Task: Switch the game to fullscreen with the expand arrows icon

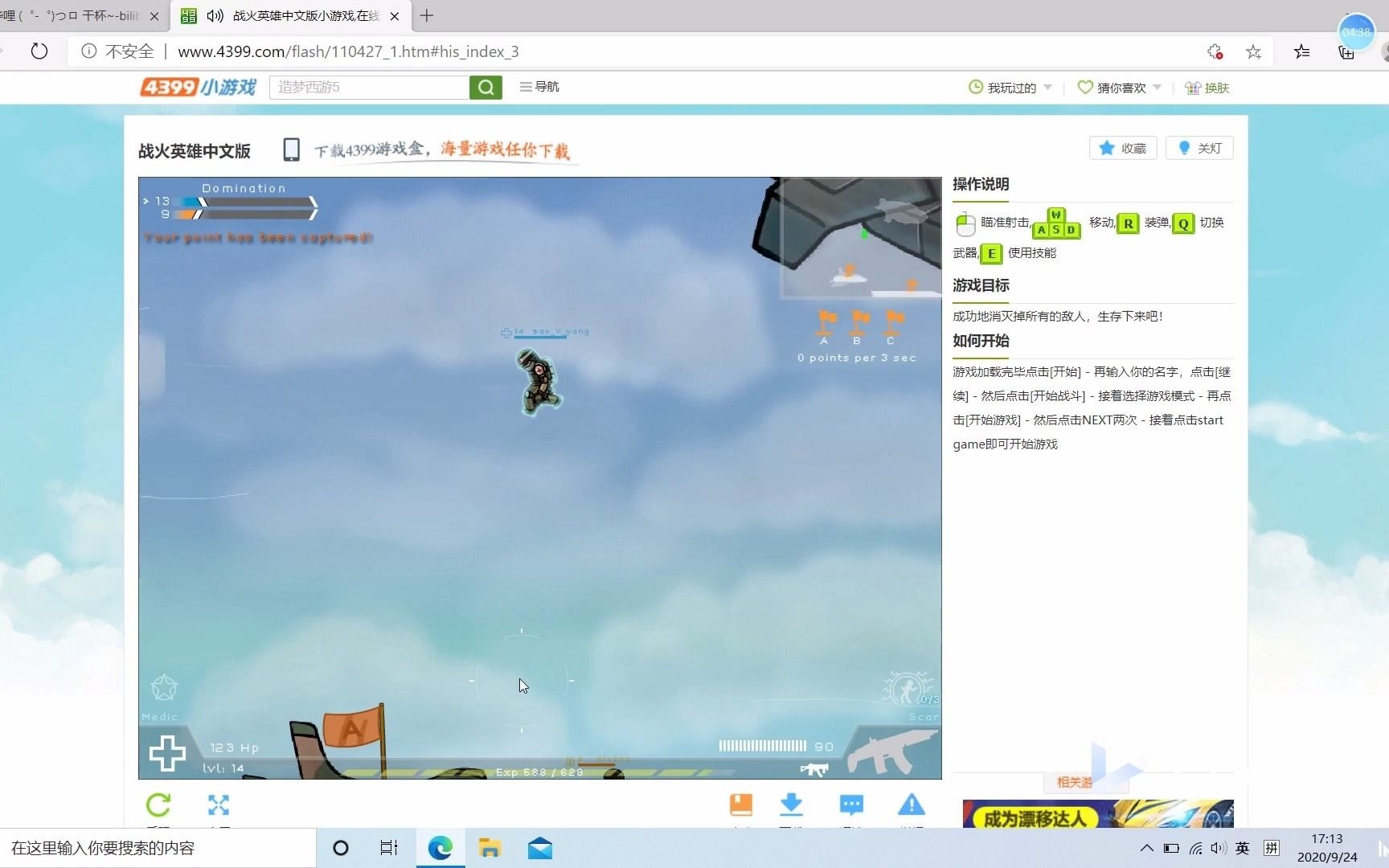Action: pyautogui.click(x=219, y=805)
